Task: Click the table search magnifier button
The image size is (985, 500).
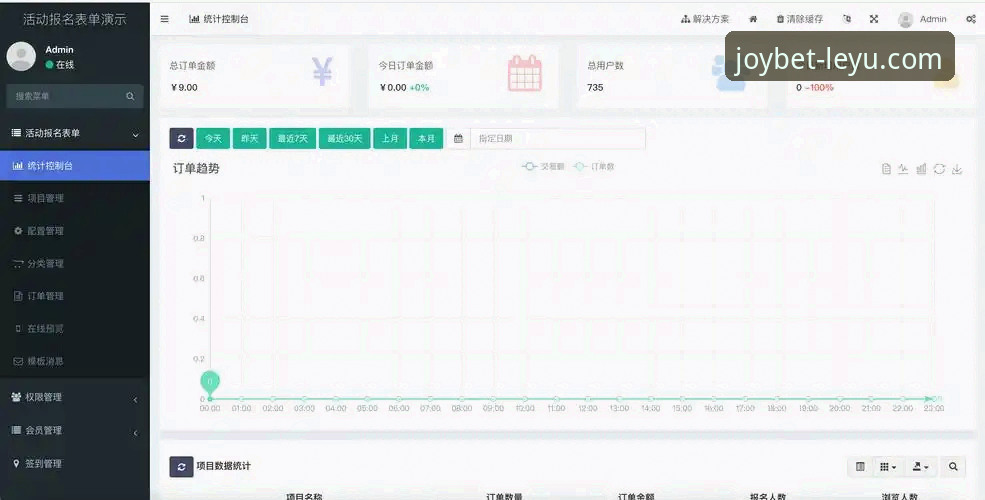Action: tap(953, 467)
